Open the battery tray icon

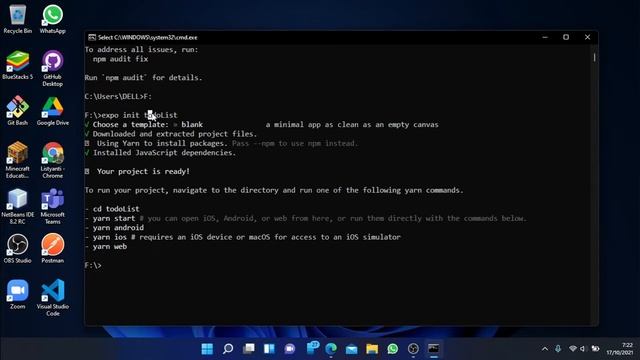pyautogui.click(x=596, y=349)
